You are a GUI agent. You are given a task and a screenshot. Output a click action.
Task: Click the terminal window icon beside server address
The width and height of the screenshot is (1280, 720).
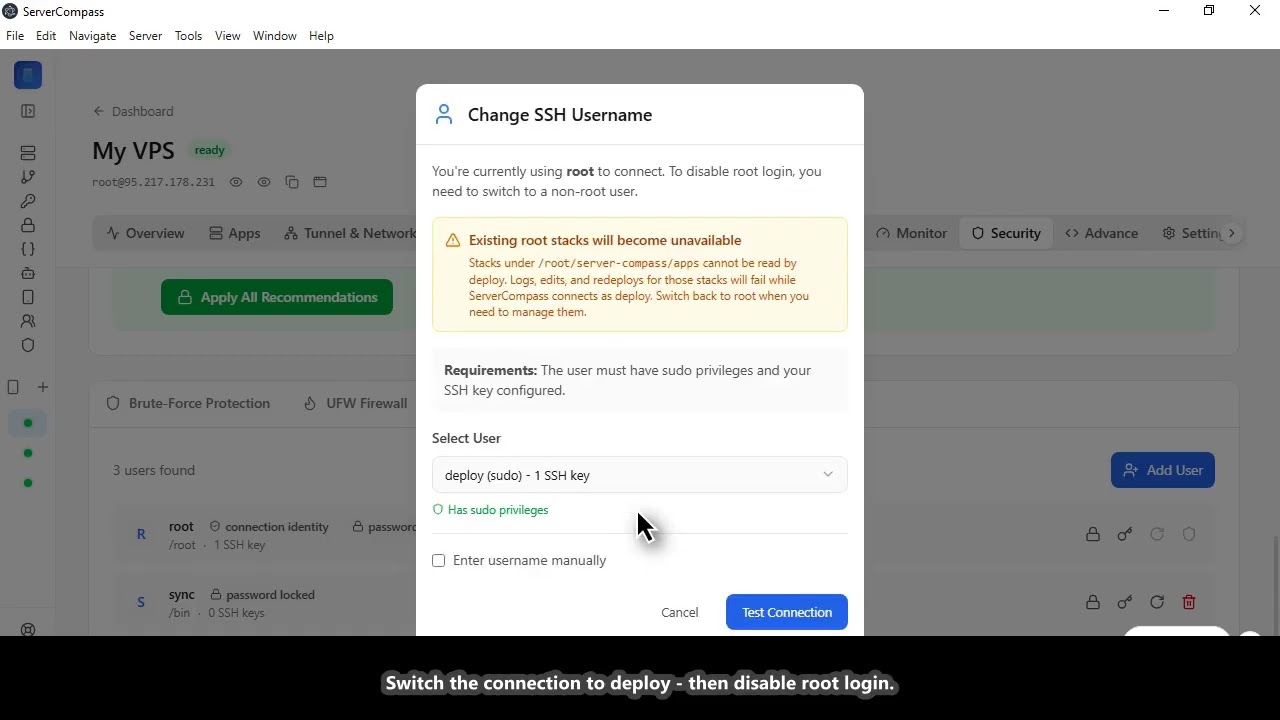(320, 182)
